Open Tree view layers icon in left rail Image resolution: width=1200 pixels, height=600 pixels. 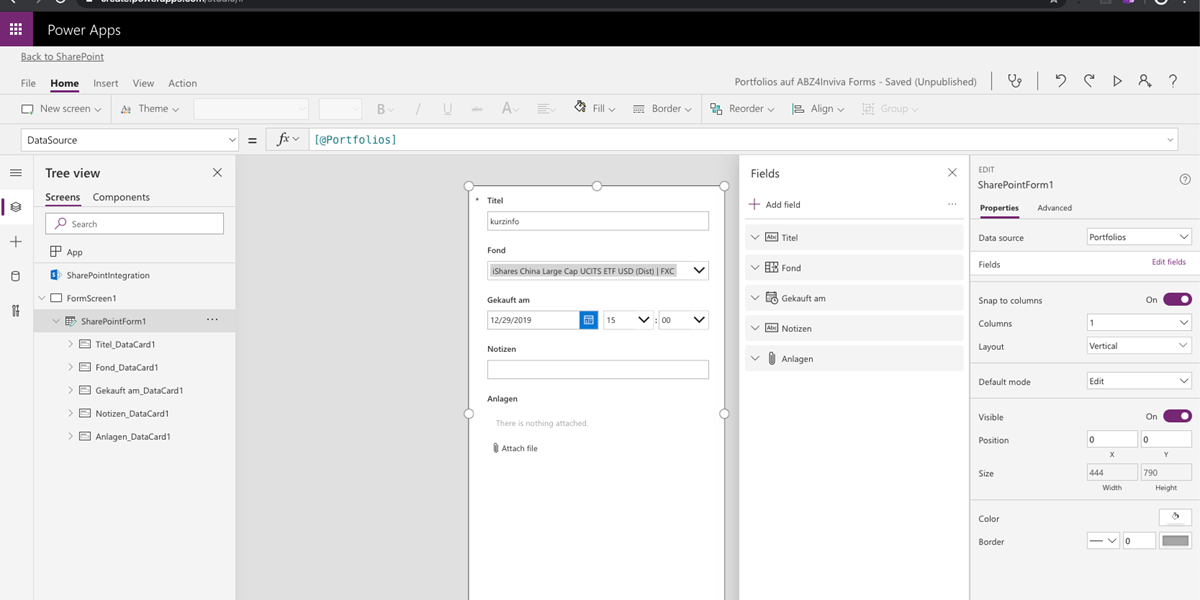[15, 207]
